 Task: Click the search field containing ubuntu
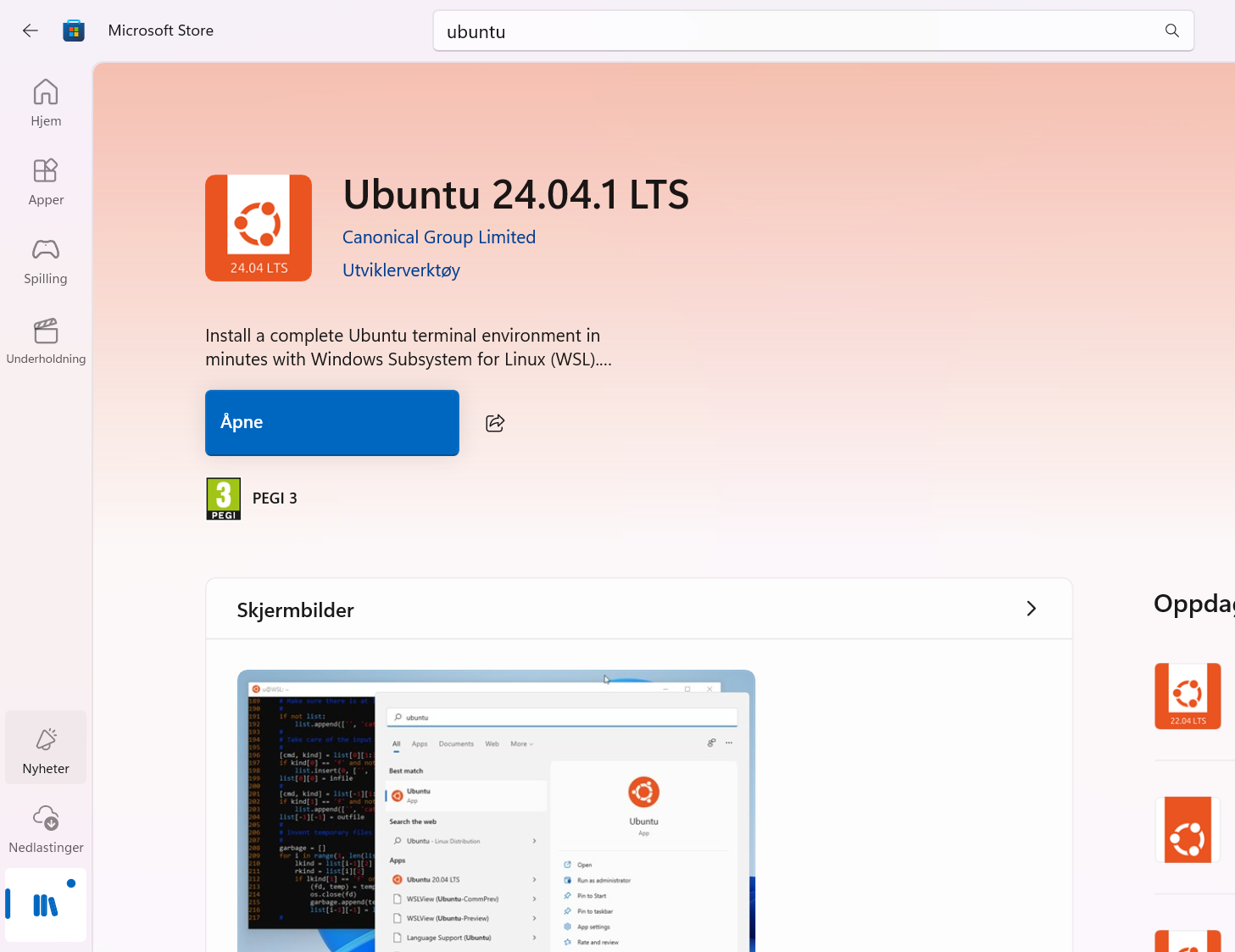[814, 31]
